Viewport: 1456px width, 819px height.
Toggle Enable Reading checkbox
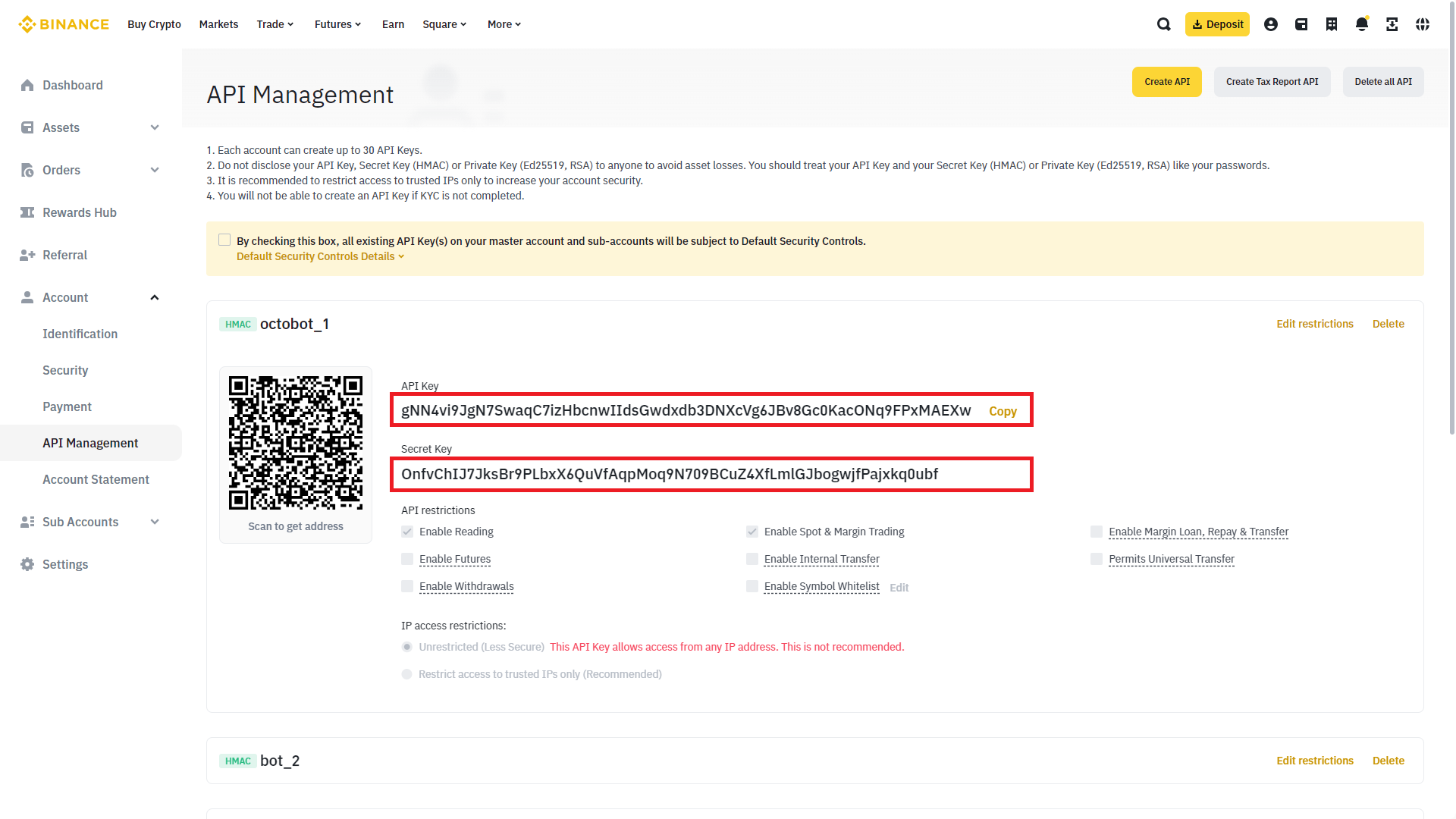(x=407, y=532)
